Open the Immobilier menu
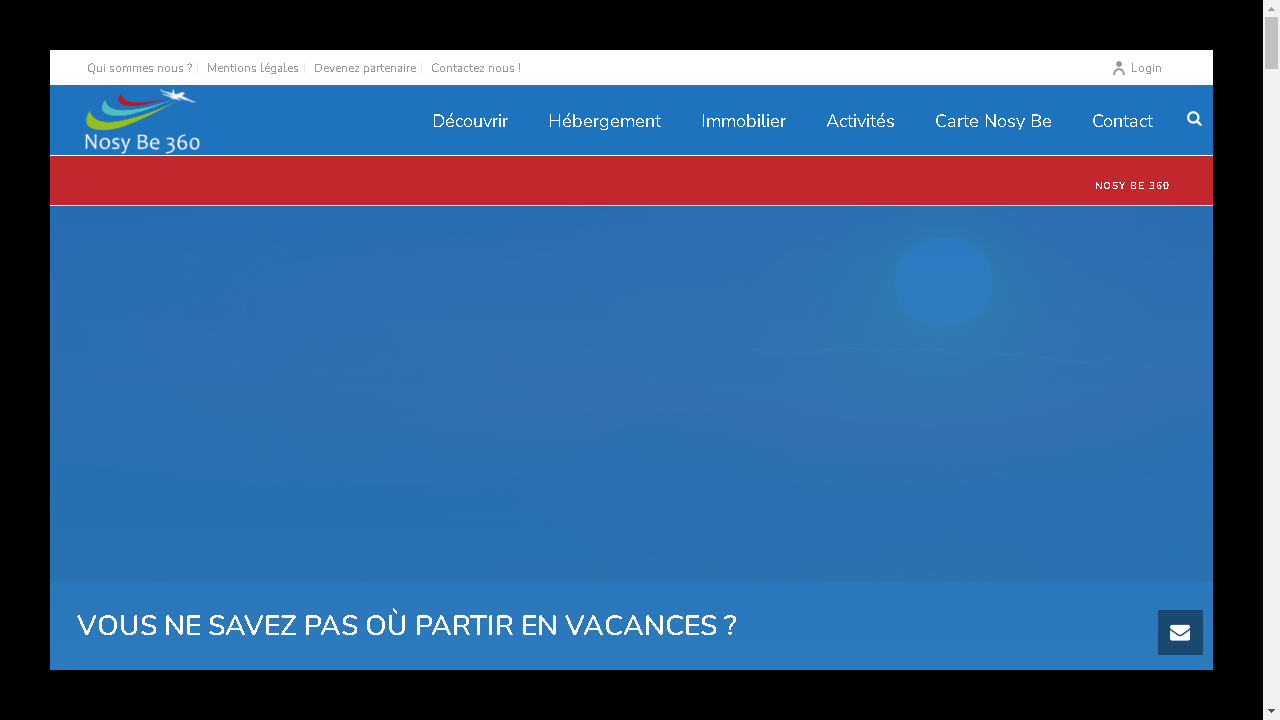The height and width of the screenshot is (720, 1280). point(743,121)
